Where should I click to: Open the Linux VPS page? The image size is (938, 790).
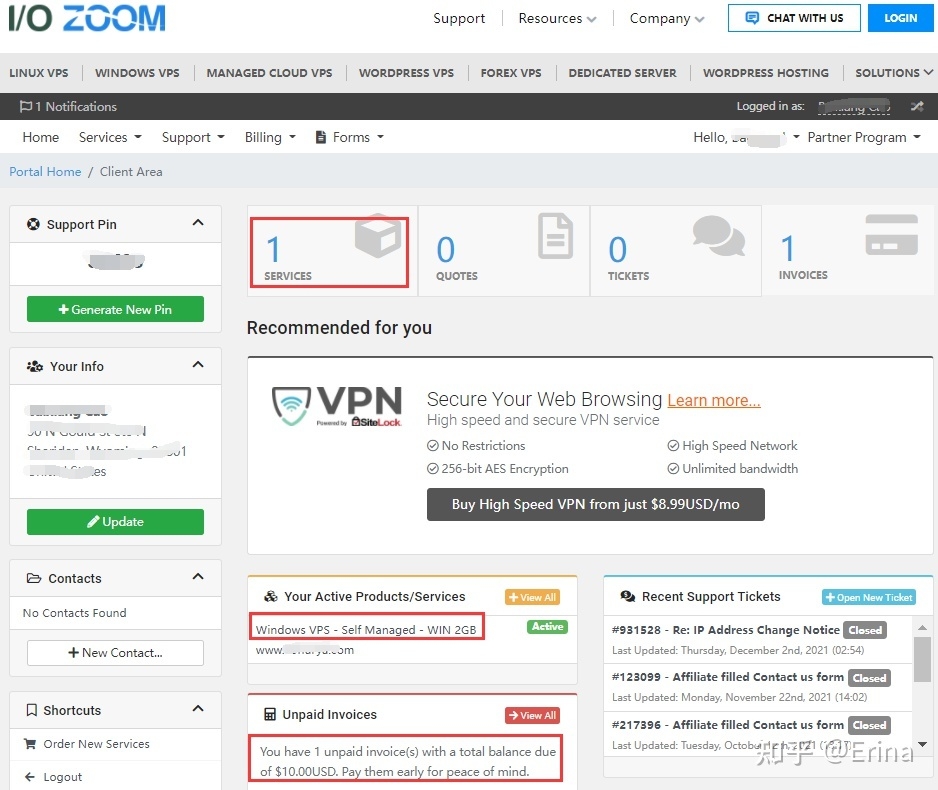click(39, 72)
